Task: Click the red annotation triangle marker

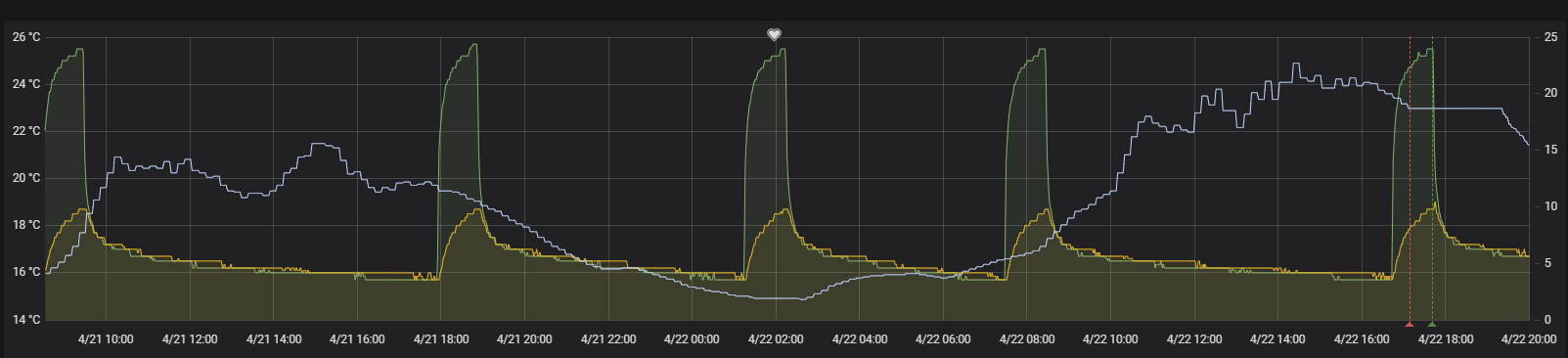Action: pos(1410,323)
